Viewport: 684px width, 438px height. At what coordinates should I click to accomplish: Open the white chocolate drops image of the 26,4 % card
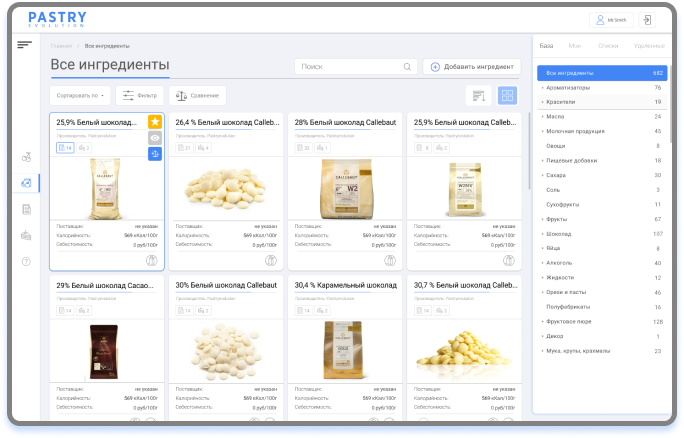coord(226,189)
